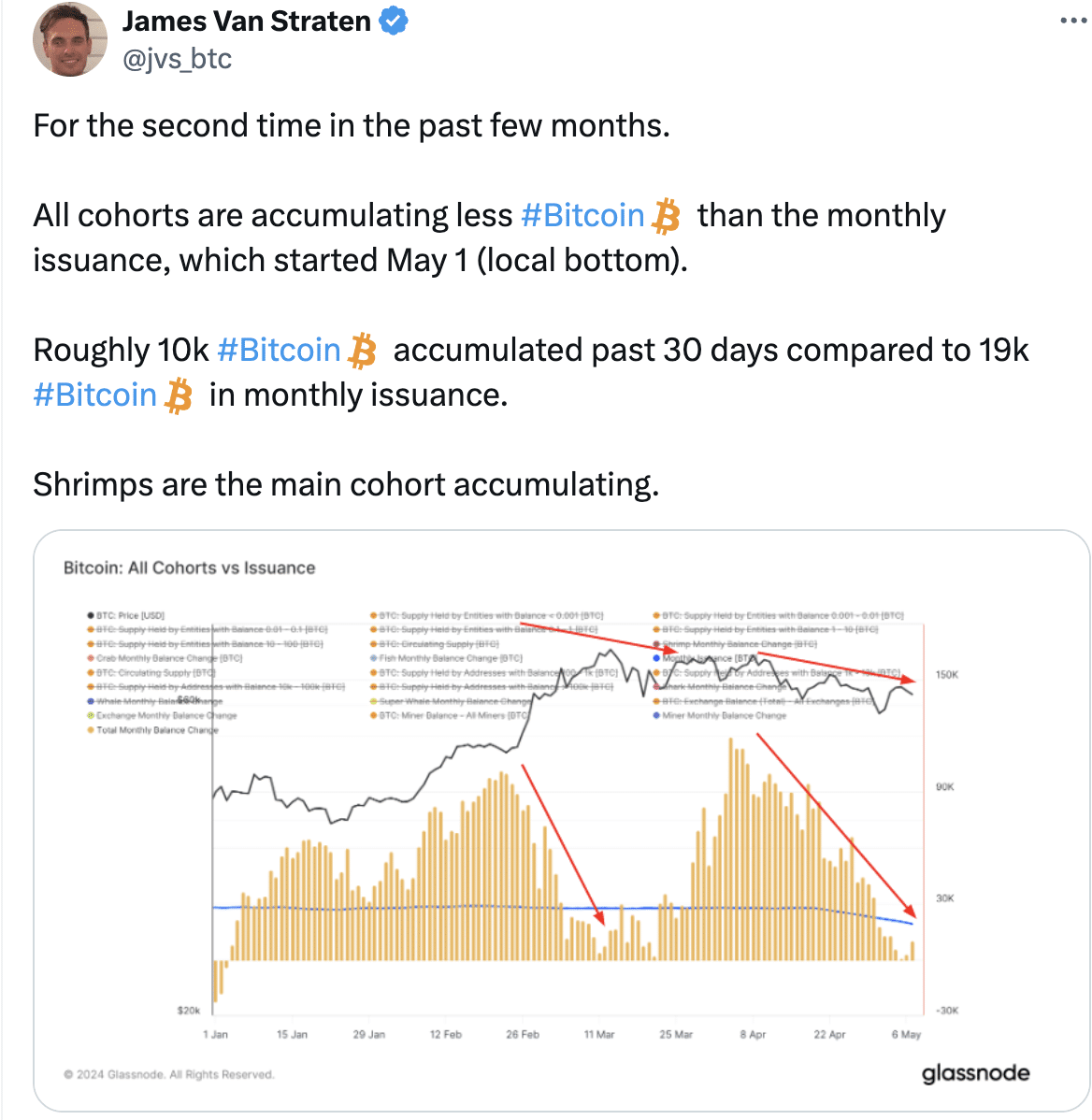This screenshot has width=1092, height=1120.
Task: Open #Bitcoin hashtag after 'accumulating less'
Action: point(582,215)
